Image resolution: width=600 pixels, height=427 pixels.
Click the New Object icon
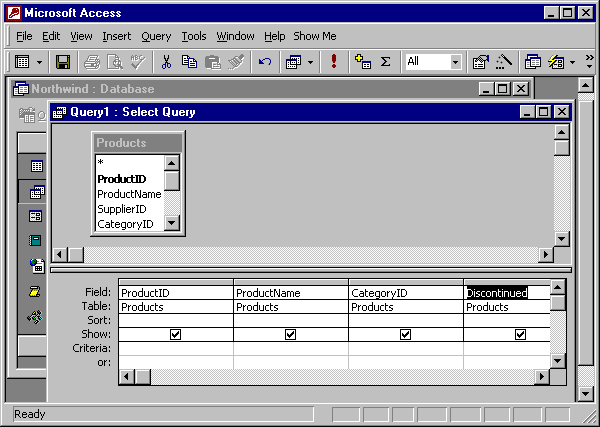pyautogui.click(x=556, y=62)
